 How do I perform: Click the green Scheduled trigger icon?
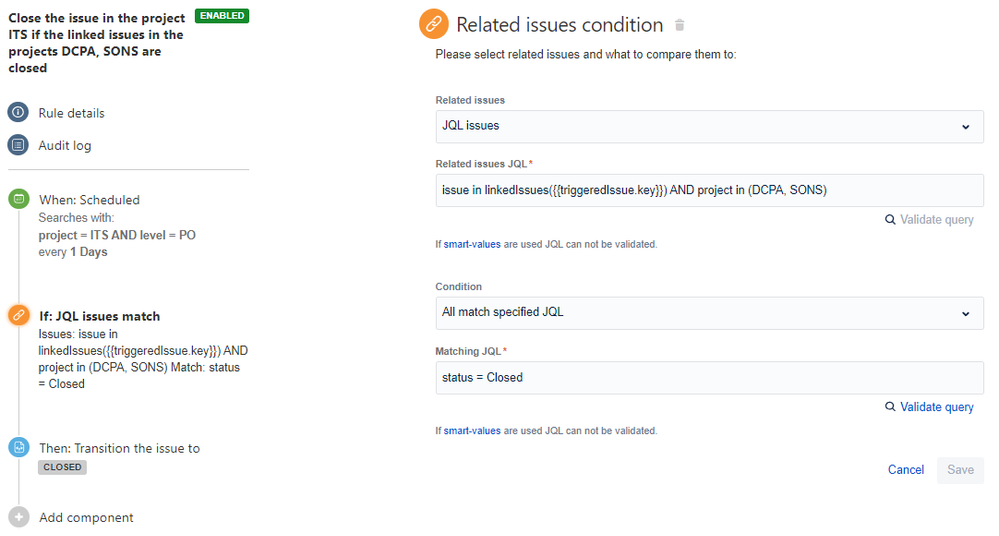point(18,199)
